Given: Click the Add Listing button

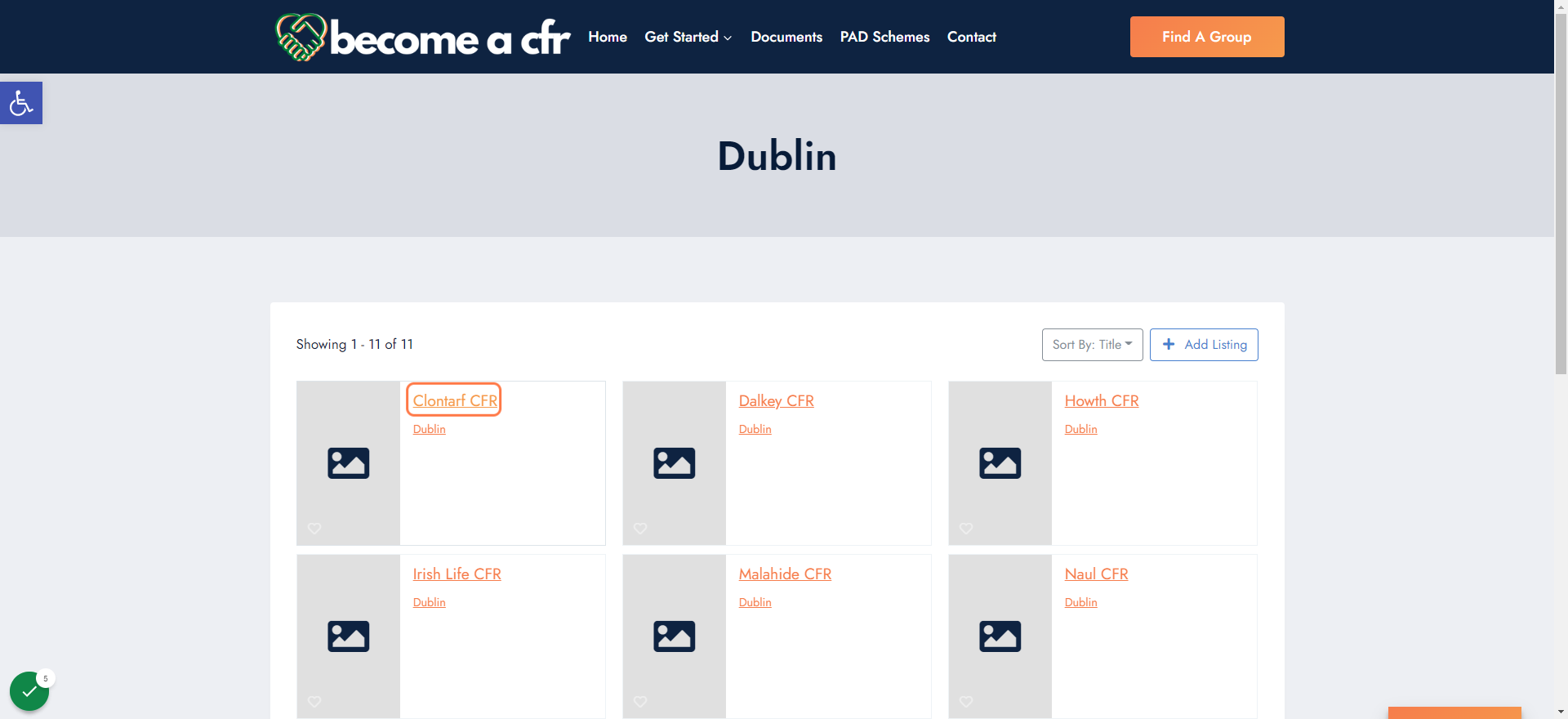Looking at the screenshot, I should [x=1204, y=345].
